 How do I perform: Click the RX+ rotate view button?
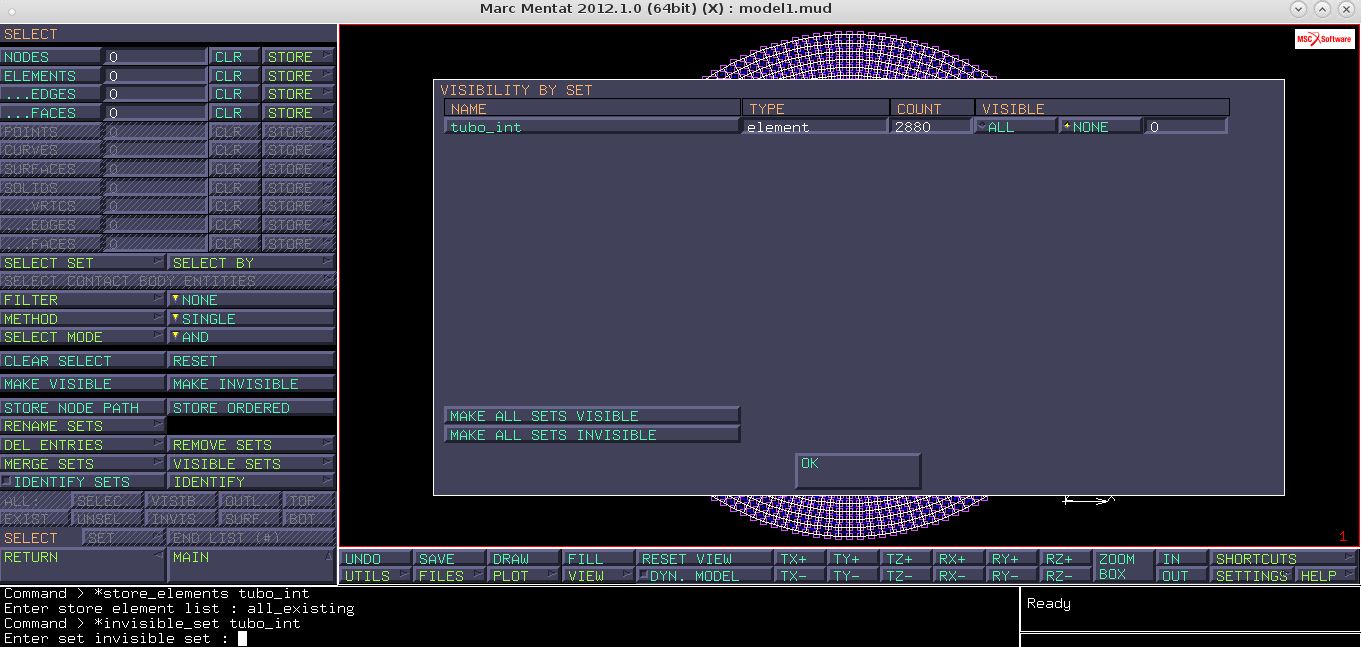[x=957, y=559]
